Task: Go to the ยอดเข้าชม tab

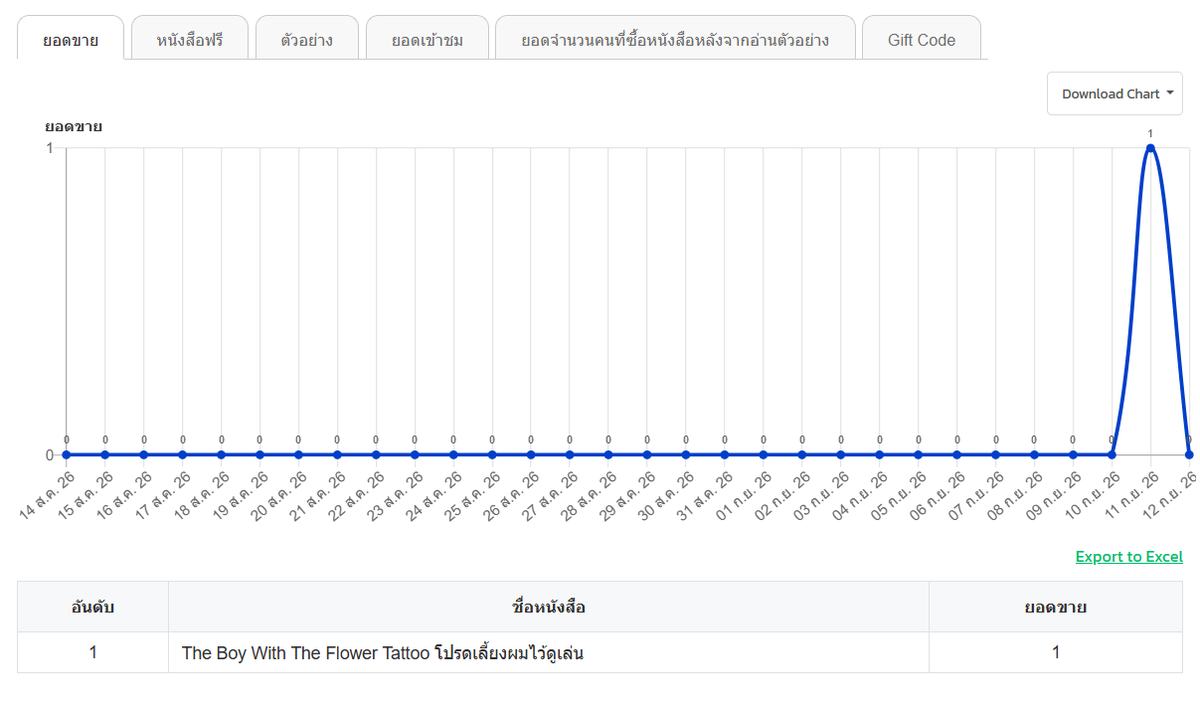Action: pyautogui.click(x=427, y=40)
